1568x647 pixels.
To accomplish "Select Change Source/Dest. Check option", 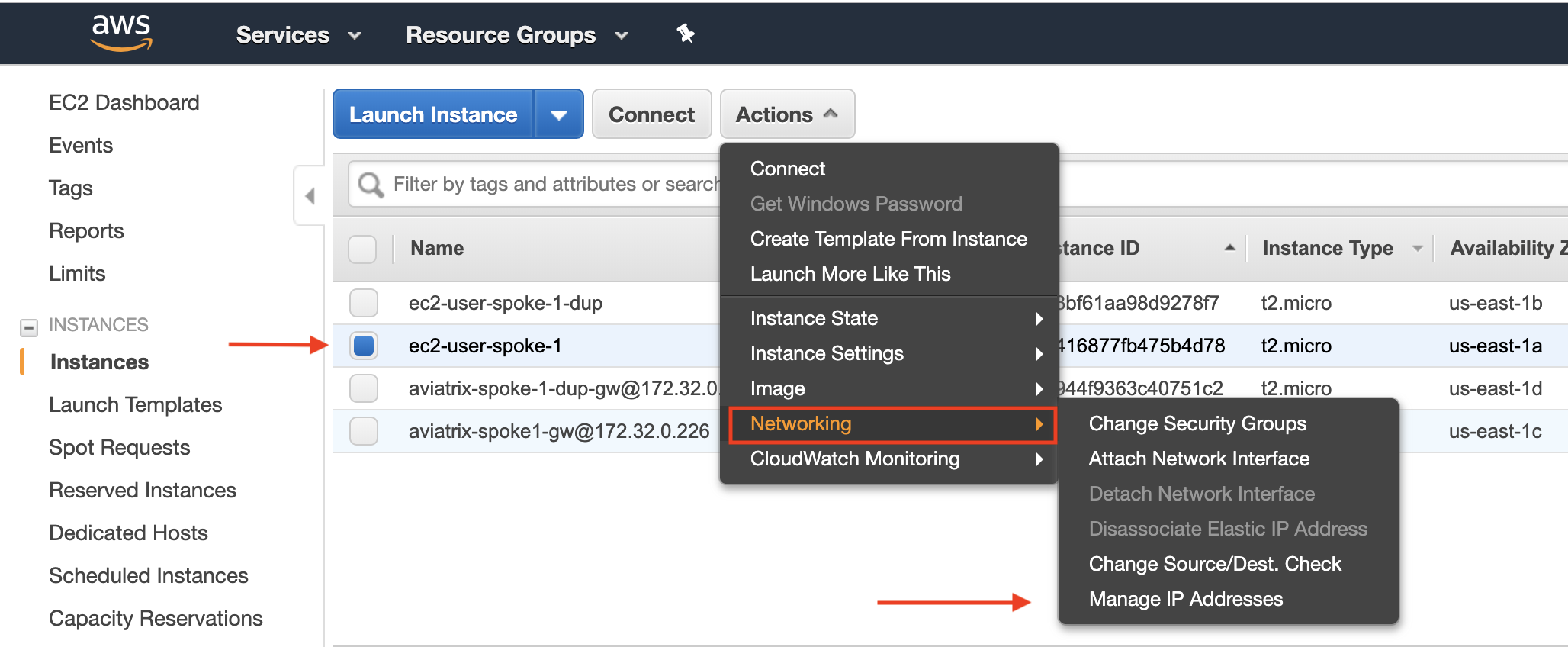I will coord(1214,564).
